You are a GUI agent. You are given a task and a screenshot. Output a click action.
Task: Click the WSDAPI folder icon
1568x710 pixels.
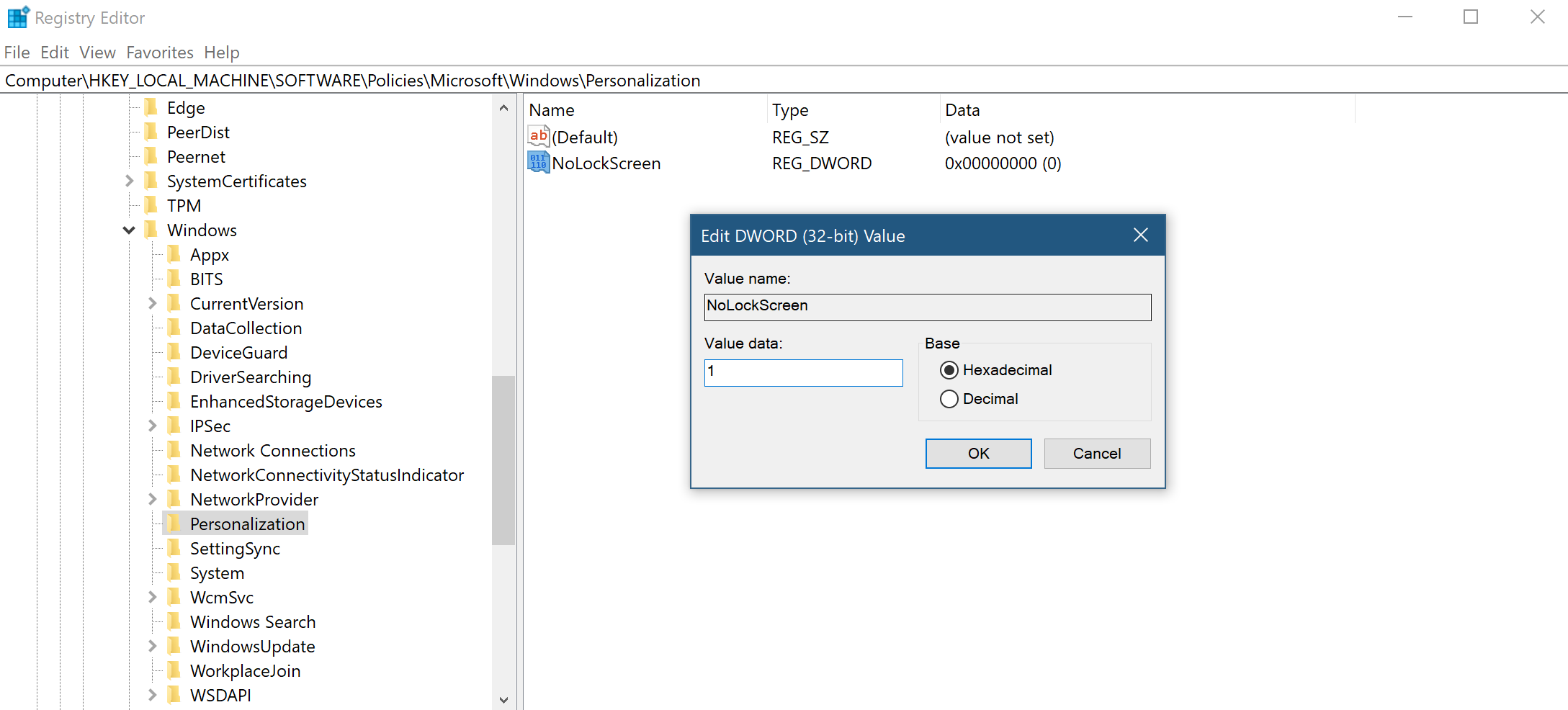point(174,696)
